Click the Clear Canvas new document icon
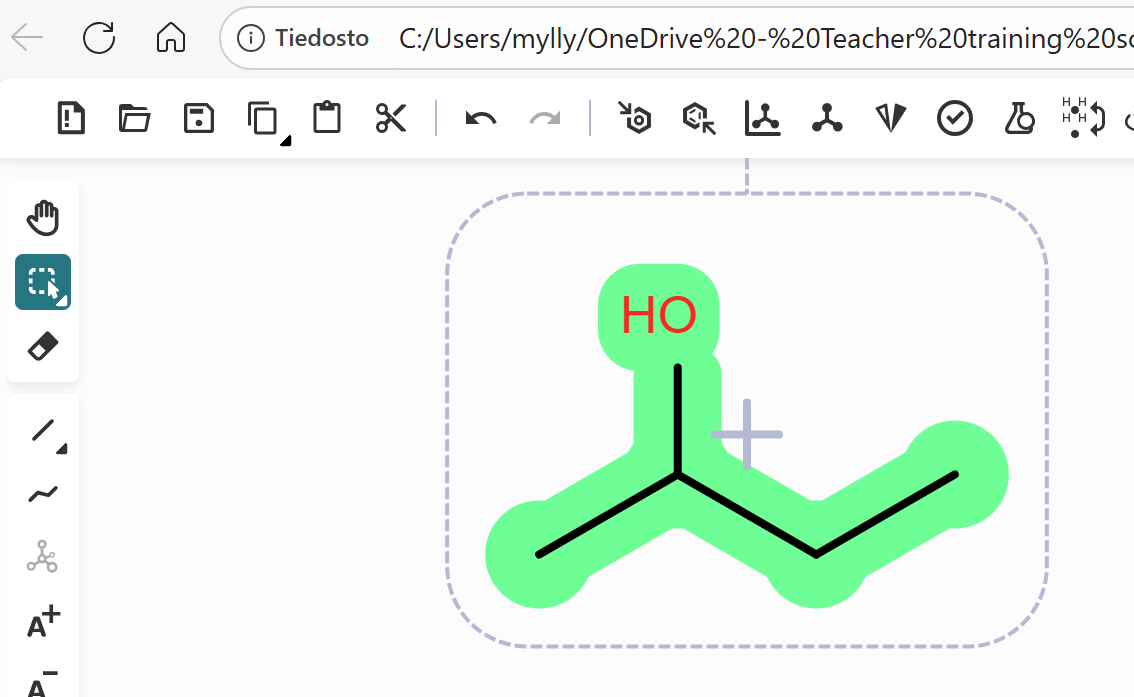The image size is (1134, 697). 71,118
